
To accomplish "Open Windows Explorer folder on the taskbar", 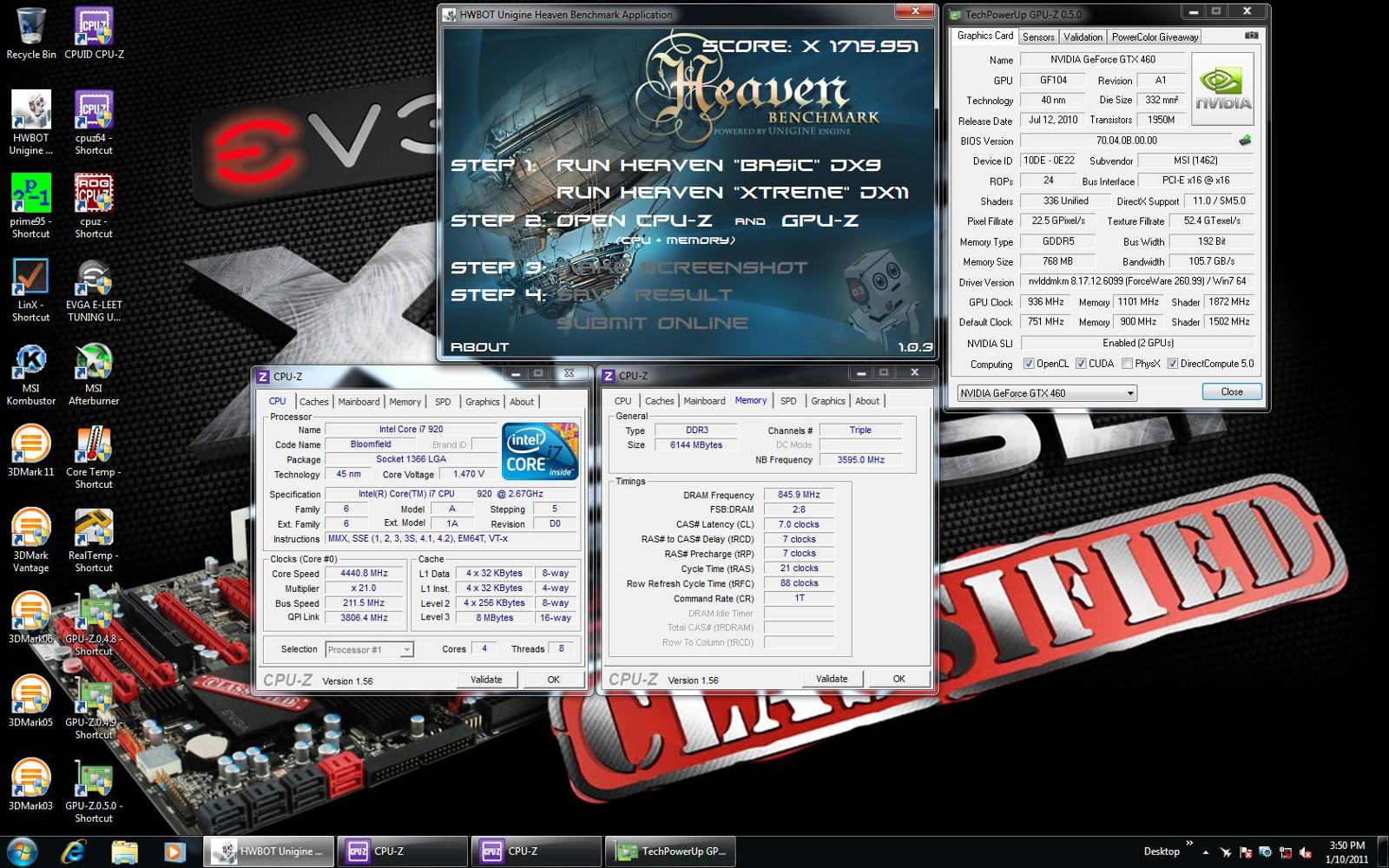I will click(124, 852).
